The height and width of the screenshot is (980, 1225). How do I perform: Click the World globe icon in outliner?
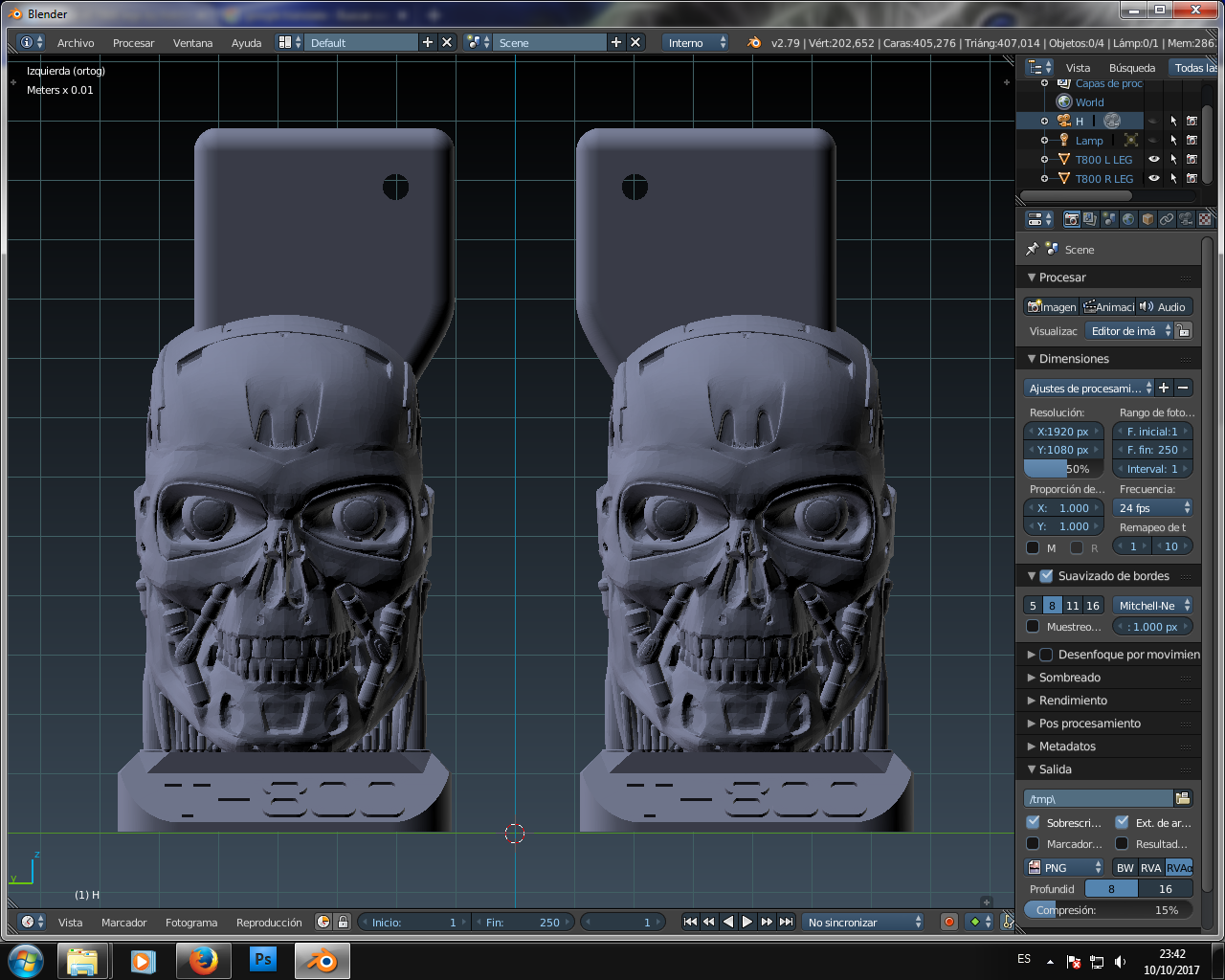click(x=1064, y=101)
